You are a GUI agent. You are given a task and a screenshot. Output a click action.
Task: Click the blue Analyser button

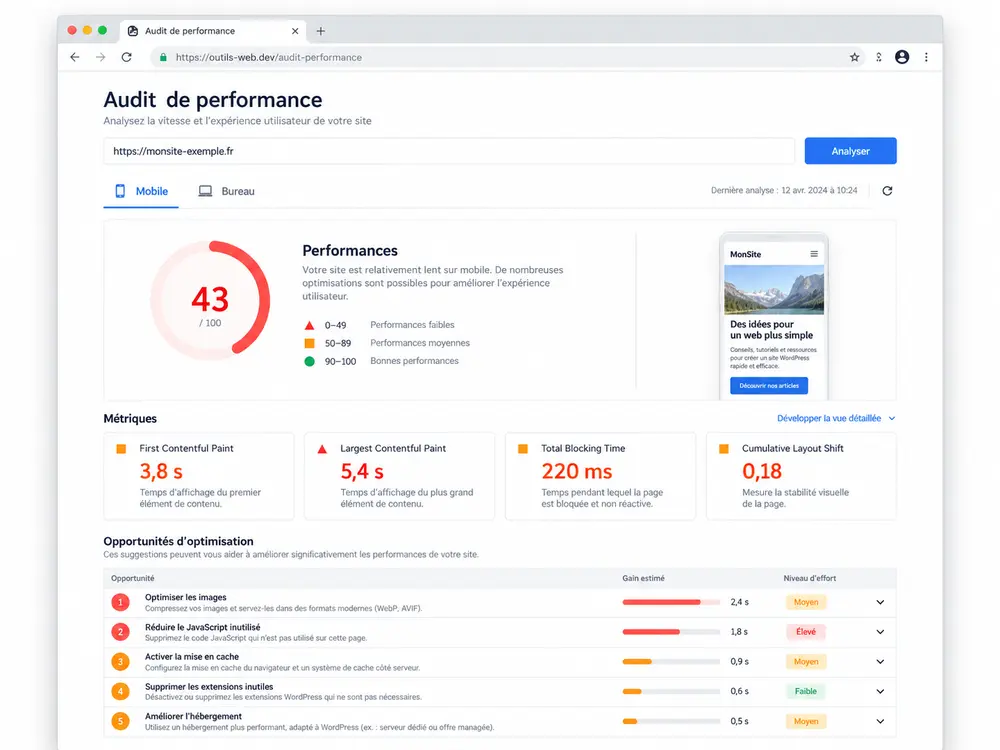(850, 151)
